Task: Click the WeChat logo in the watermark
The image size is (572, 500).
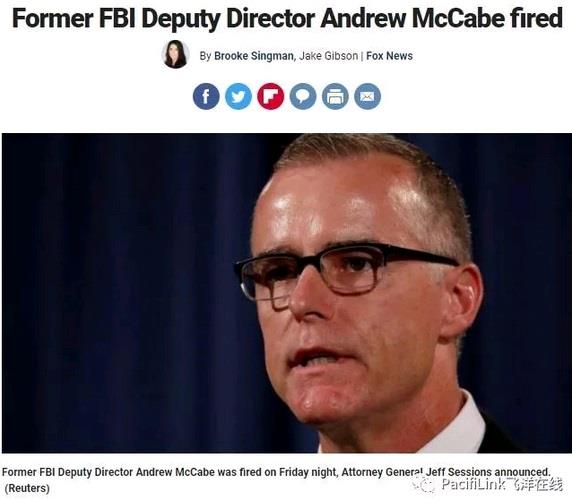Action: click(425, 484)
